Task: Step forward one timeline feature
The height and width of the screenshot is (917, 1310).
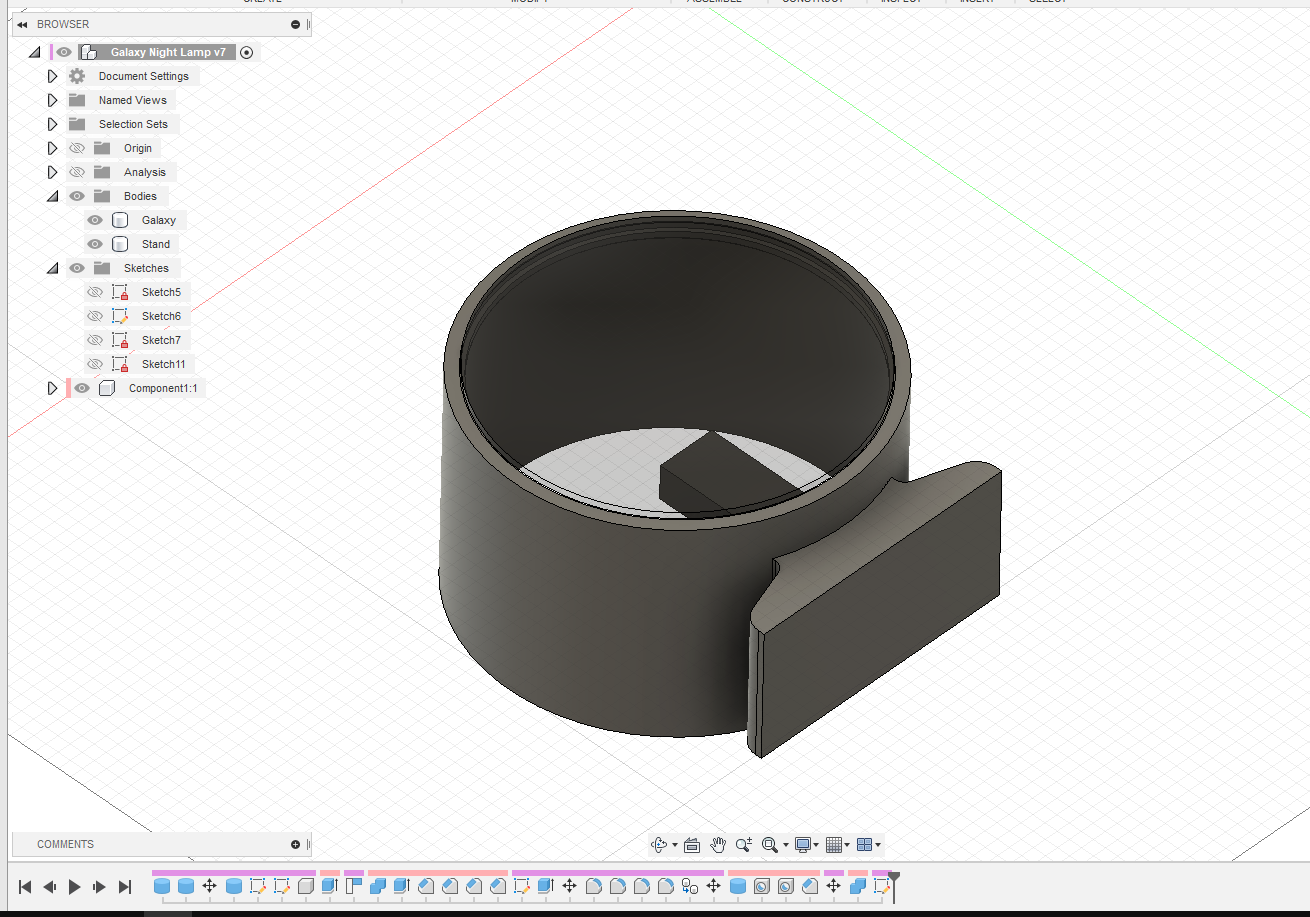Action: click(99, 886)
